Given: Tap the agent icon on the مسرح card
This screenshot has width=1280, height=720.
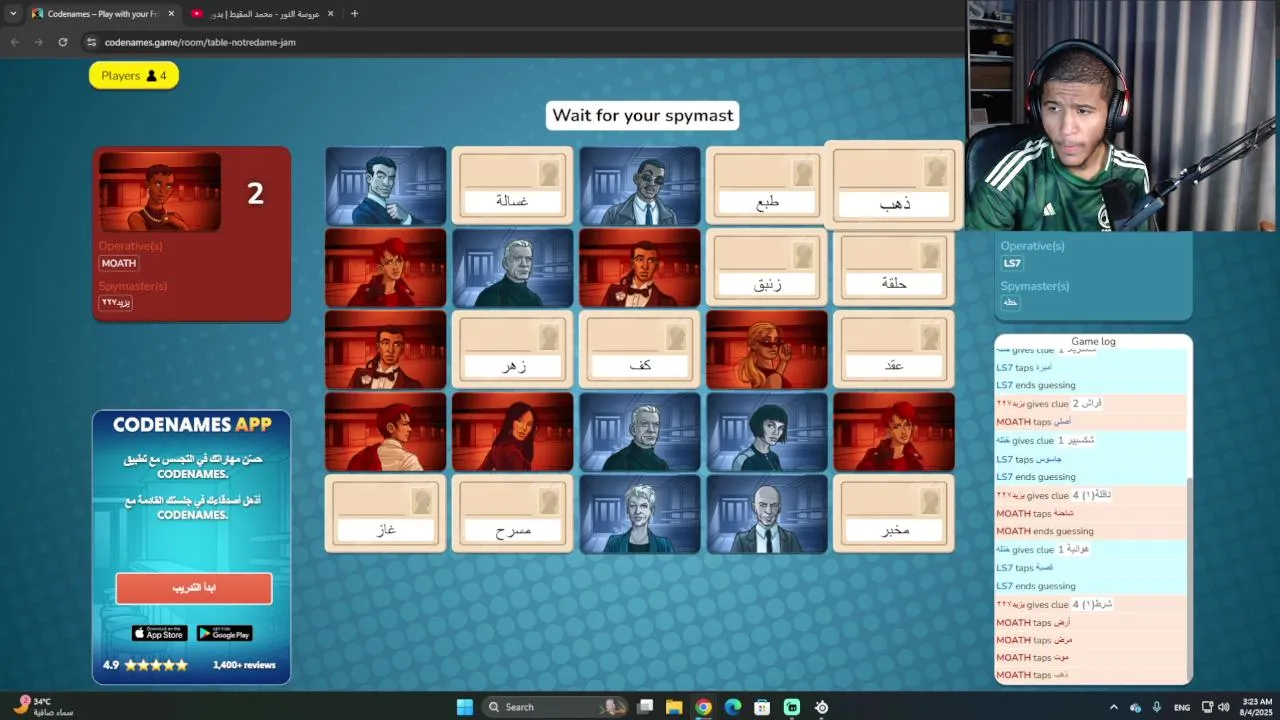Looking at the screenshot, I should [x=549, y=502].
